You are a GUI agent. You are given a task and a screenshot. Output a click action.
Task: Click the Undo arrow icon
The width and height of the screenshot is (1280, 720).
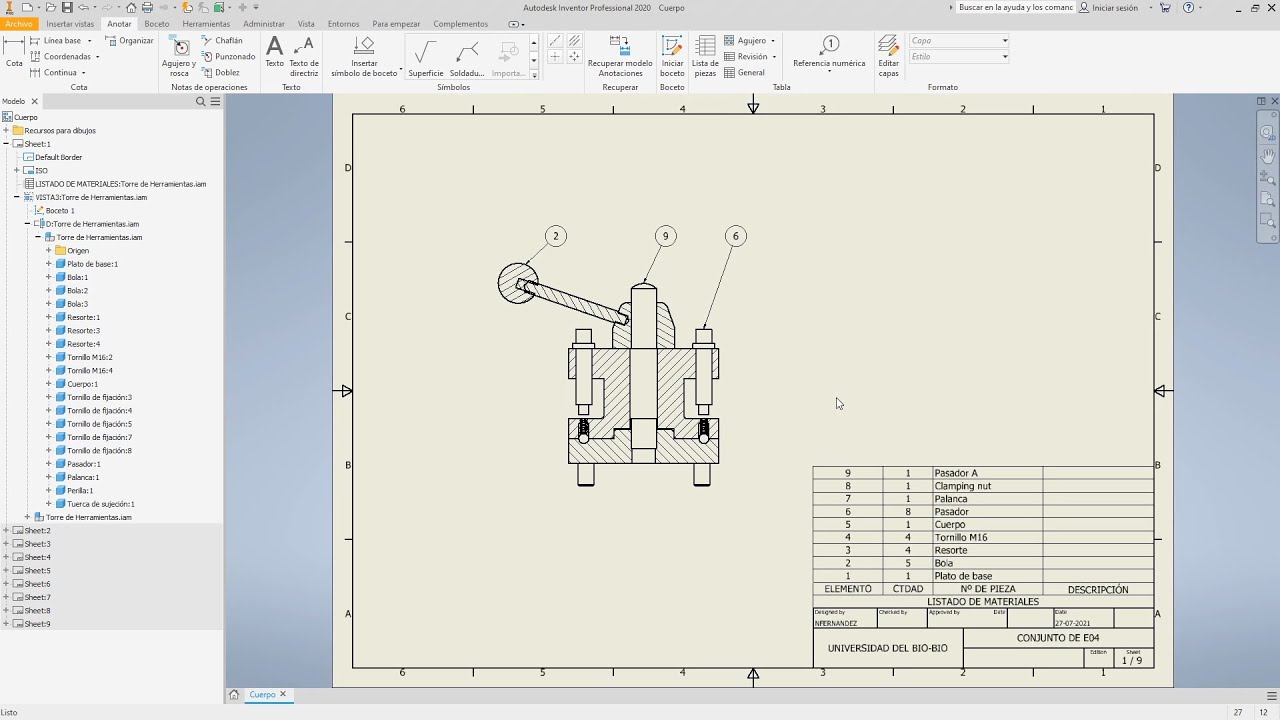pyautogui.click(x=84, y=7)
